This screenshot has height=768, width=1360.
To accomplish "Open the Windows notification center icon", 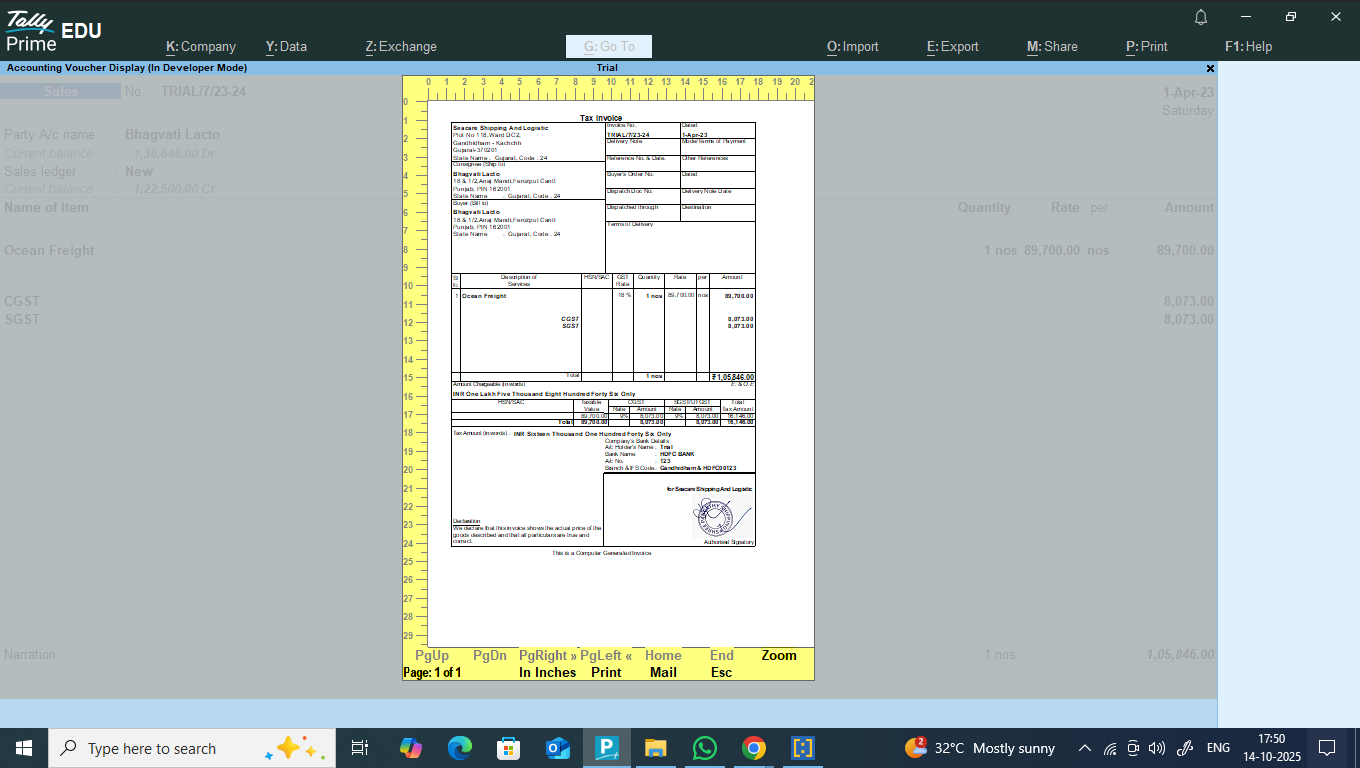I will 1327,748.
